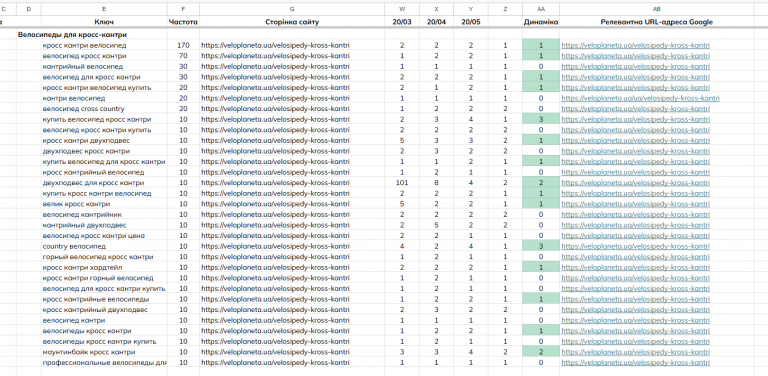768x376 pixels.
Task: Select keyword 'кросс контри хардтейл' cell
Action: coord(104,267)
